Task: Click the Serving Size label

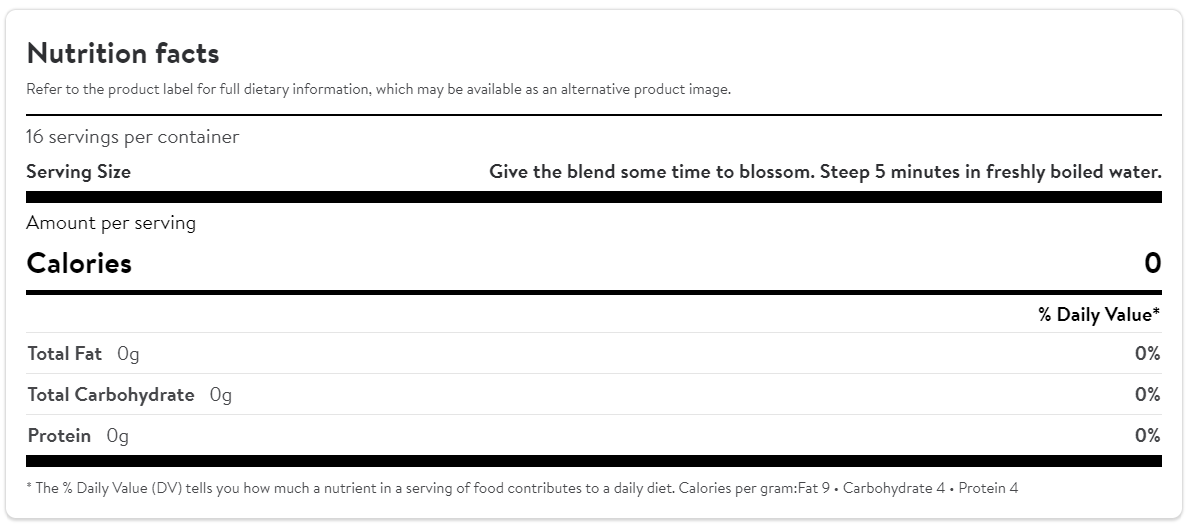Action: tap(78, 172)
